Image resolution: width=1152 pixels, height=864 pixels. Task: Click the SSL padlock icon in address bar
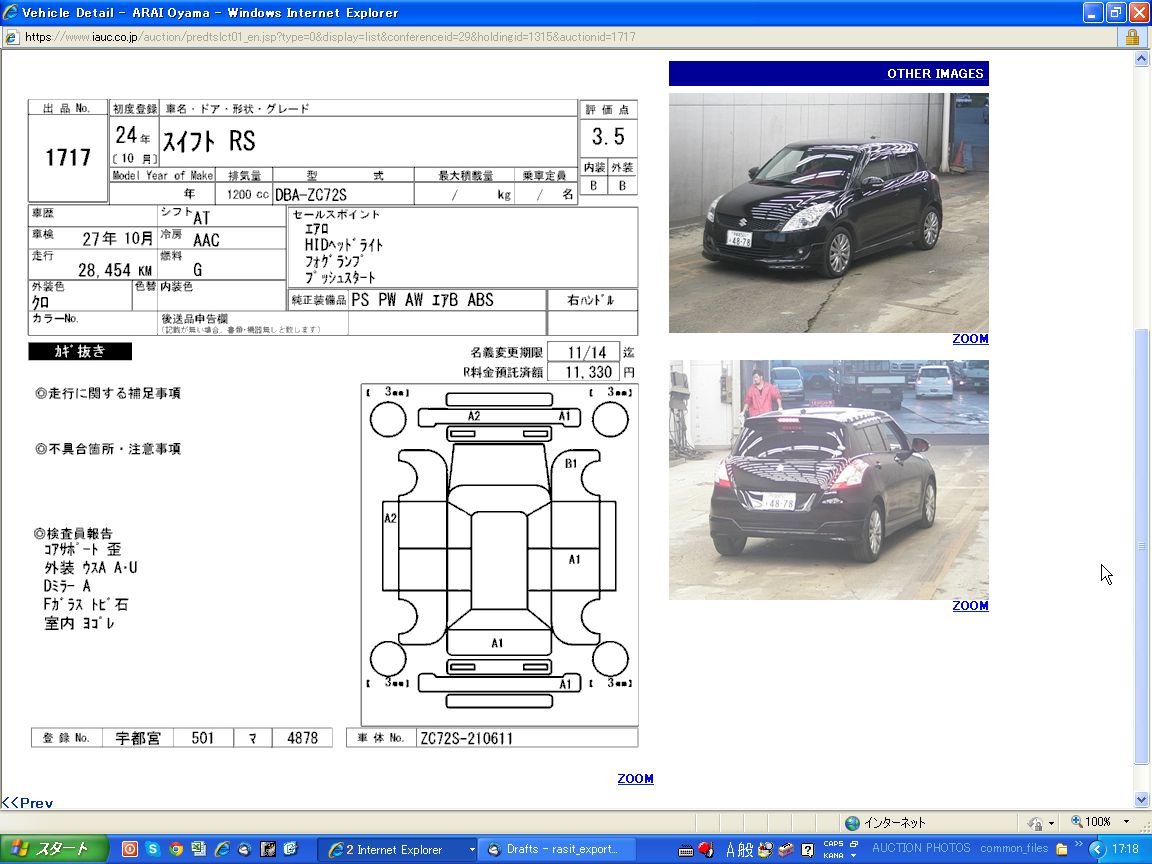[x=1132, y=37]
